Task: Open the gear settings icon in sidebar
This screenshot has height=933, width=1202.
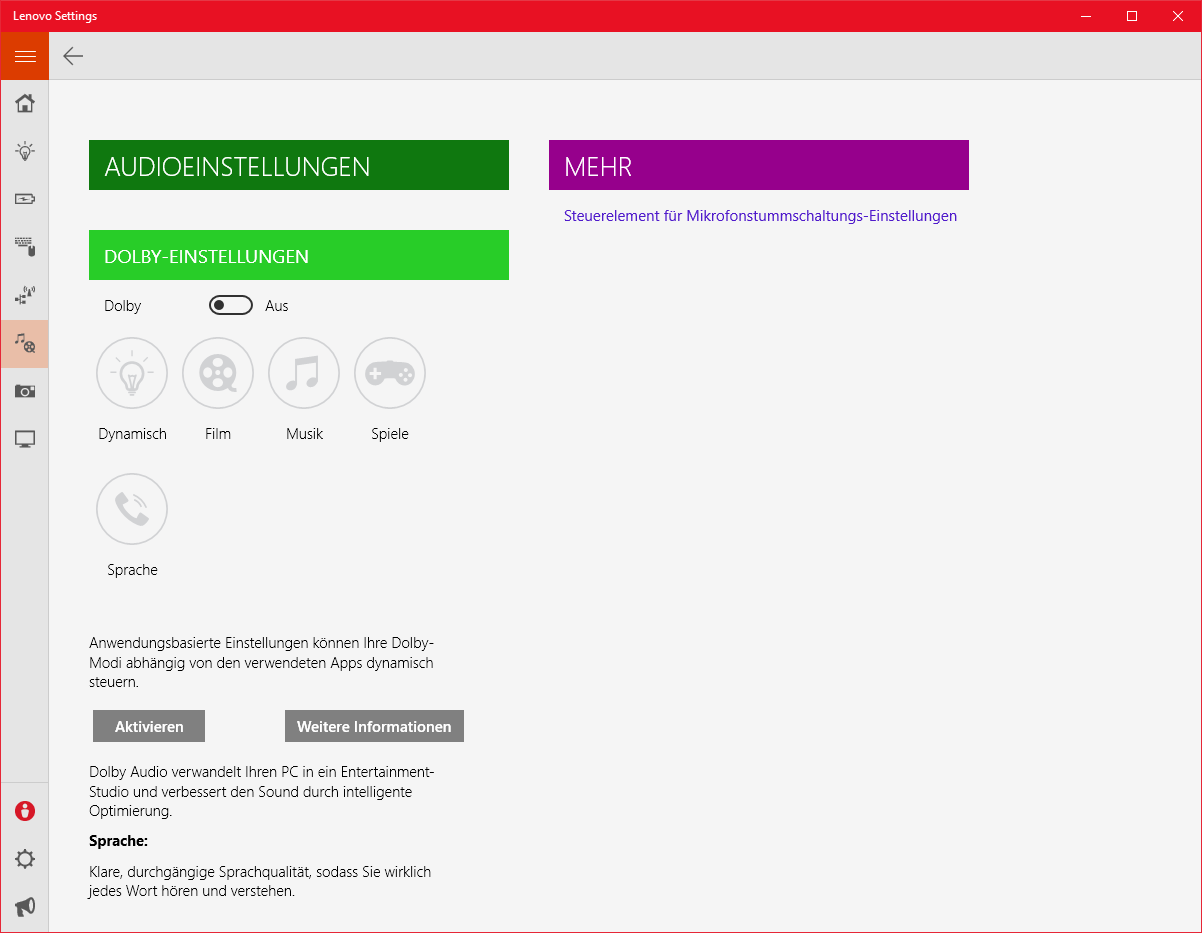Action: [25, 859]
